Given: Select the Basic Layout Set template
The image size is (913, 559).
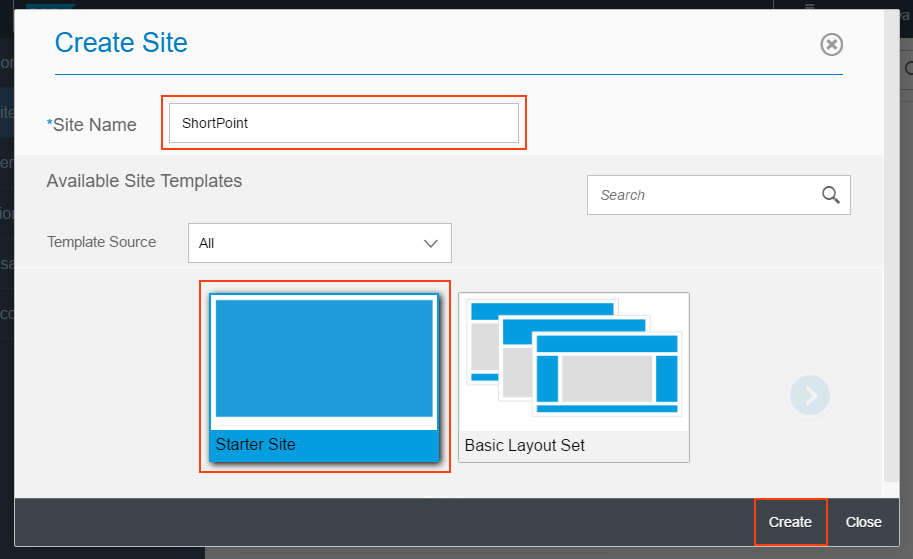Looking at the screenshot, I should pyautogui.click(x=574, y=377).
